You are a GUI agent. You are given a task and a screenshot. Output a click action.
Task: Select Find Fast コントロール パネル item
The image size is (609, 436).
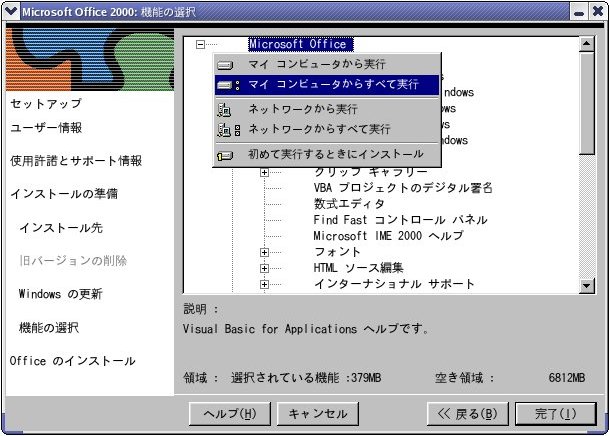point(400,220)
